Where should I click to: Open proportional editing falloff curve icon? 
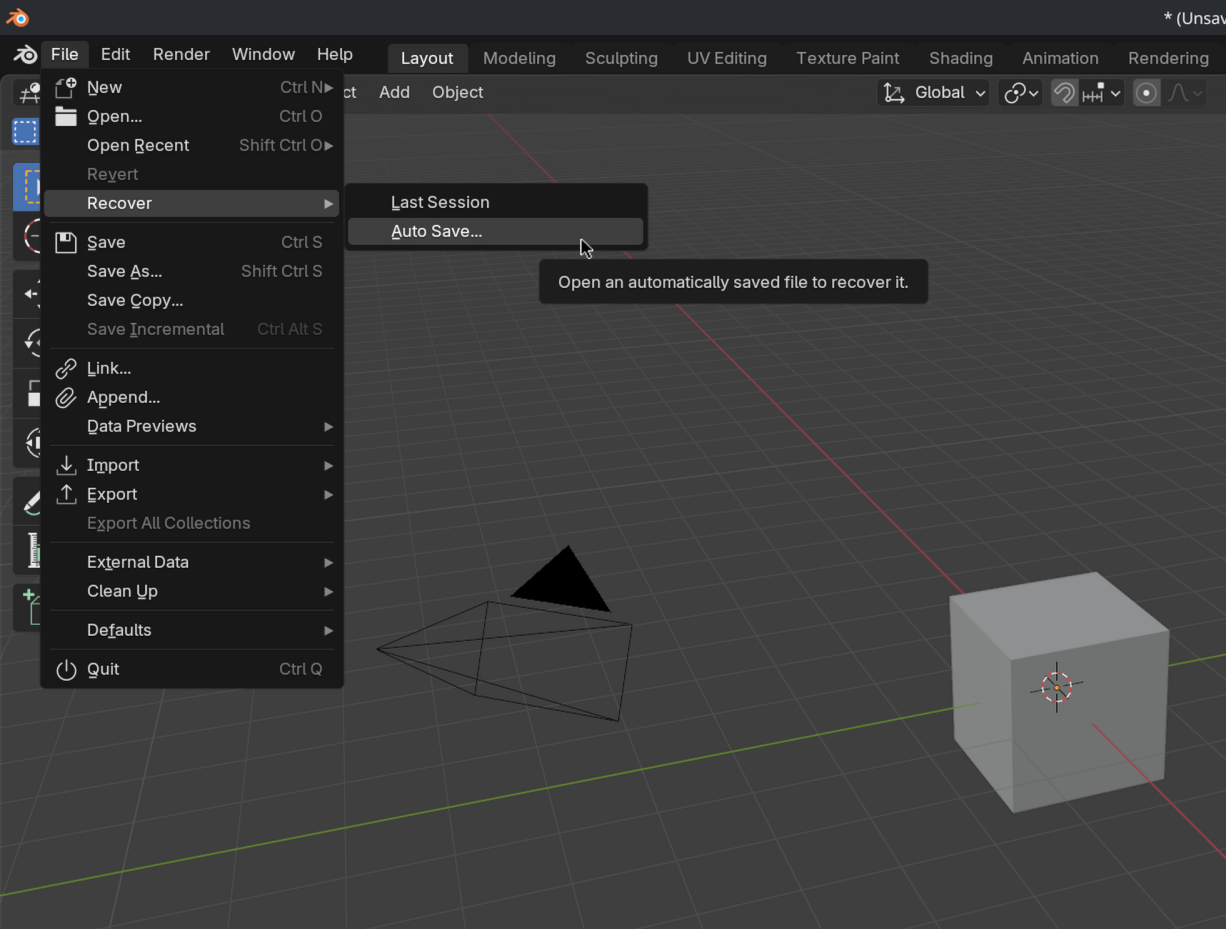click(1186, 93)
